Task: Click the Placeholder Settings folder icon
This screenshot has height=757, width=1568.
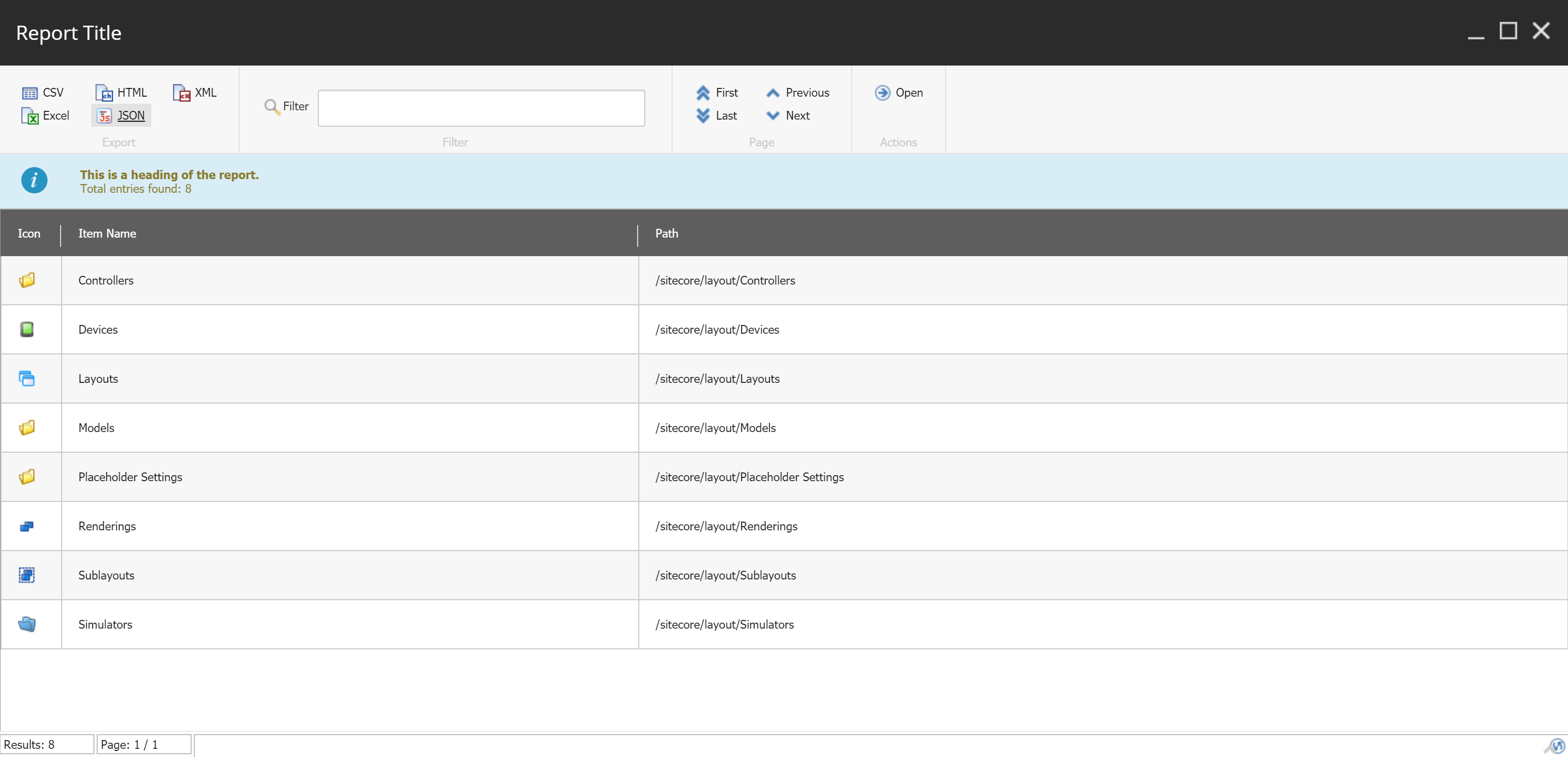Action: 27,477
